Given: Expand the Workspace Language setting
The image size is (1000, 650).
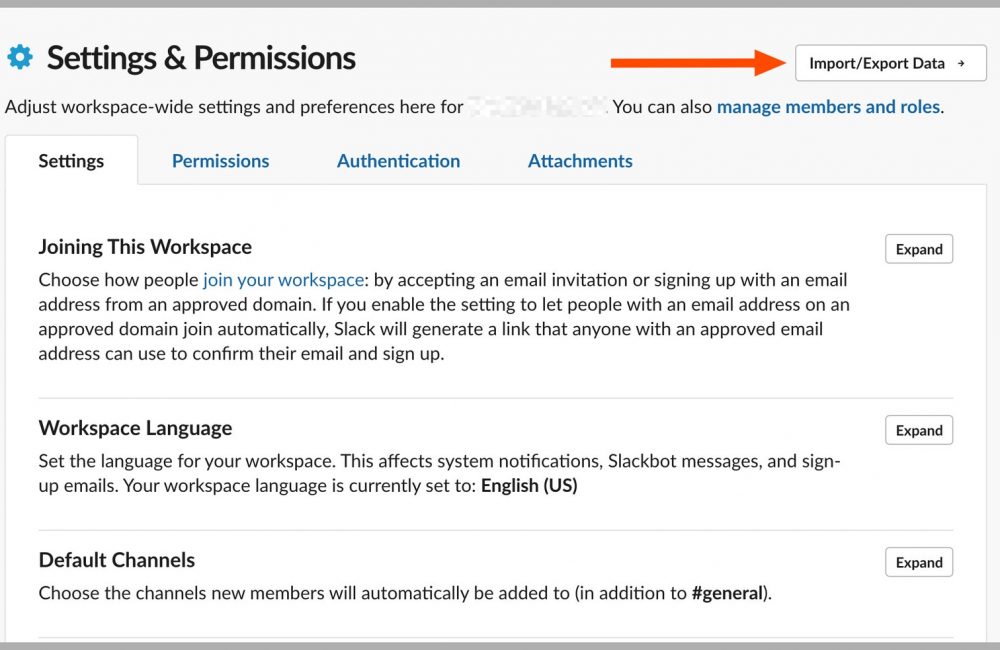Looking at the screenshot, I should click(919, 430).
